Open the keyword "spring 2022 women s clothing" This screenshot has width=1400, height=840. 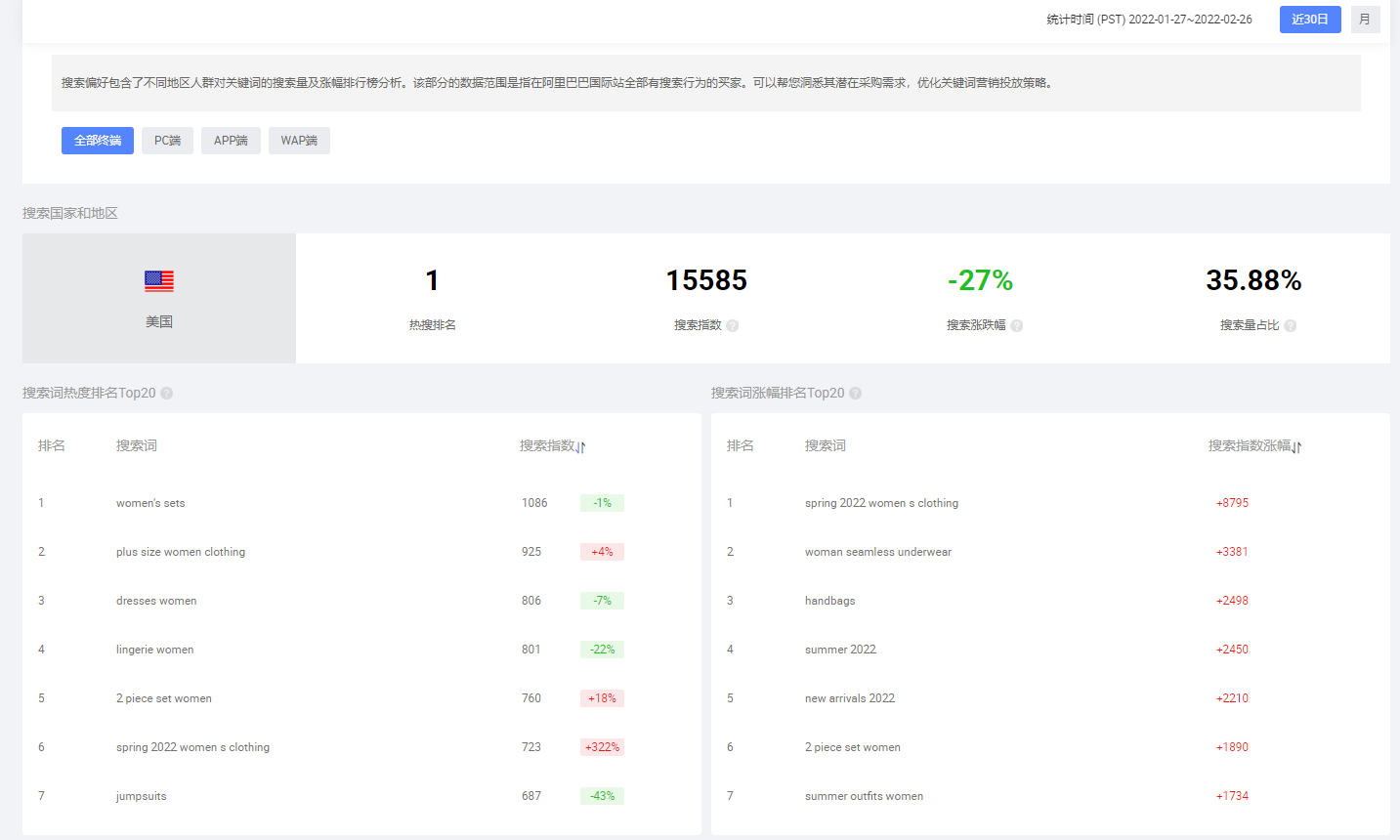[x=882, y=502]
